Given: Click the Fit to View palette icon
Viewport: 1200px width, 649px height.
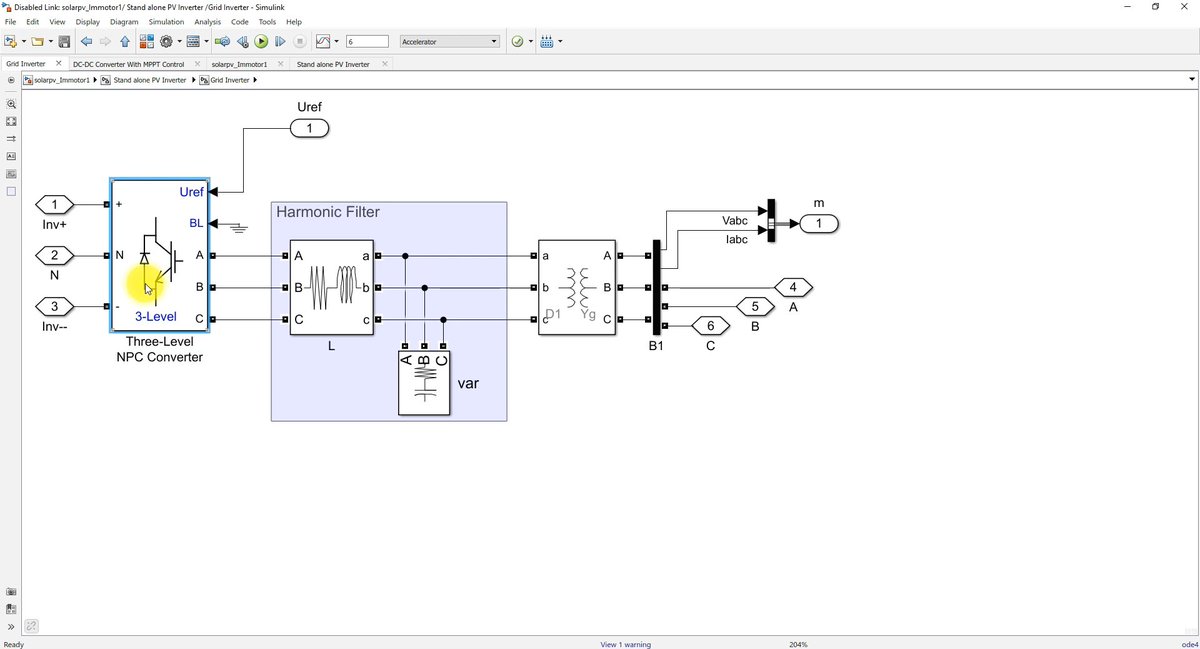Looking at the screenshot, I should (11, 121).
